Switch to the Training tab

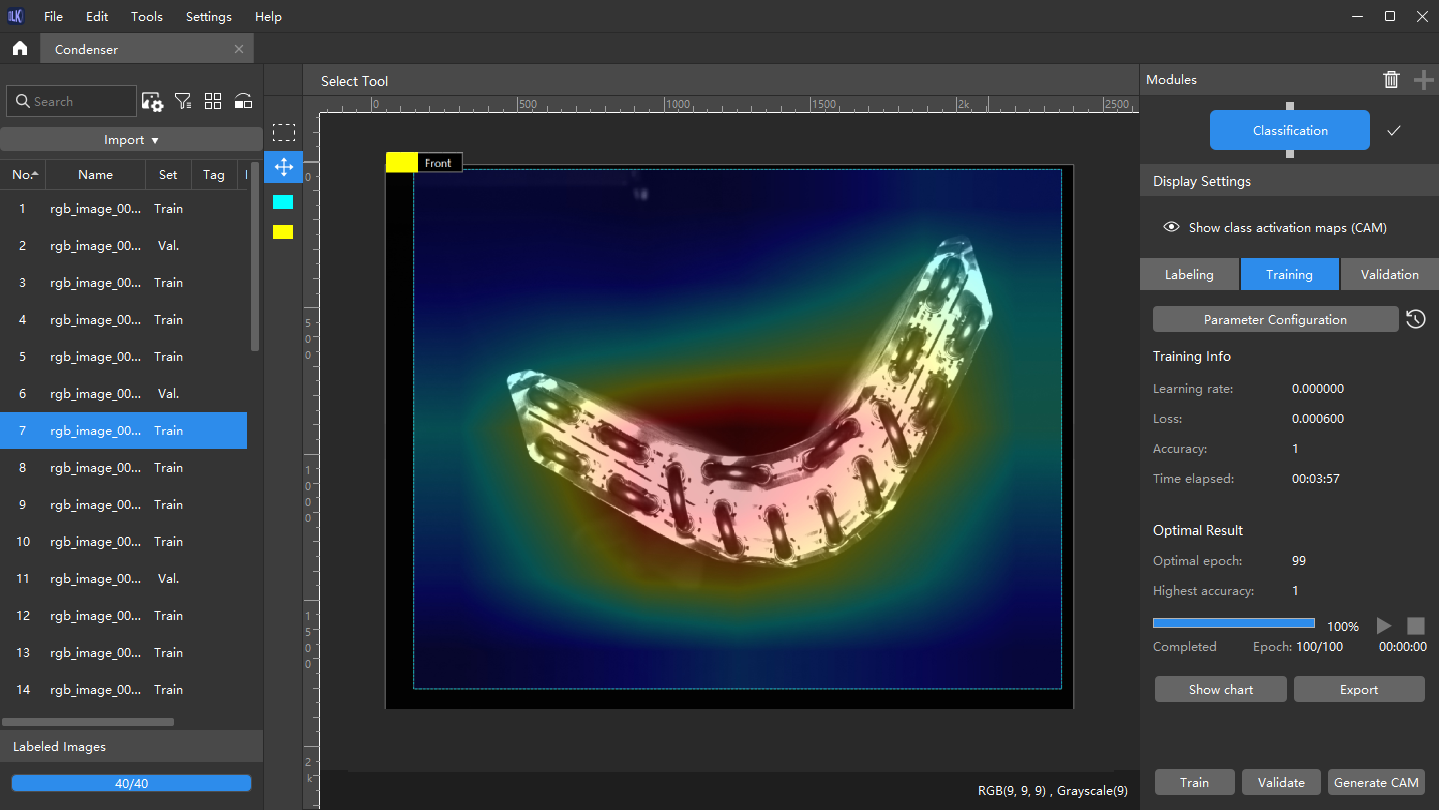(1289, 274)
